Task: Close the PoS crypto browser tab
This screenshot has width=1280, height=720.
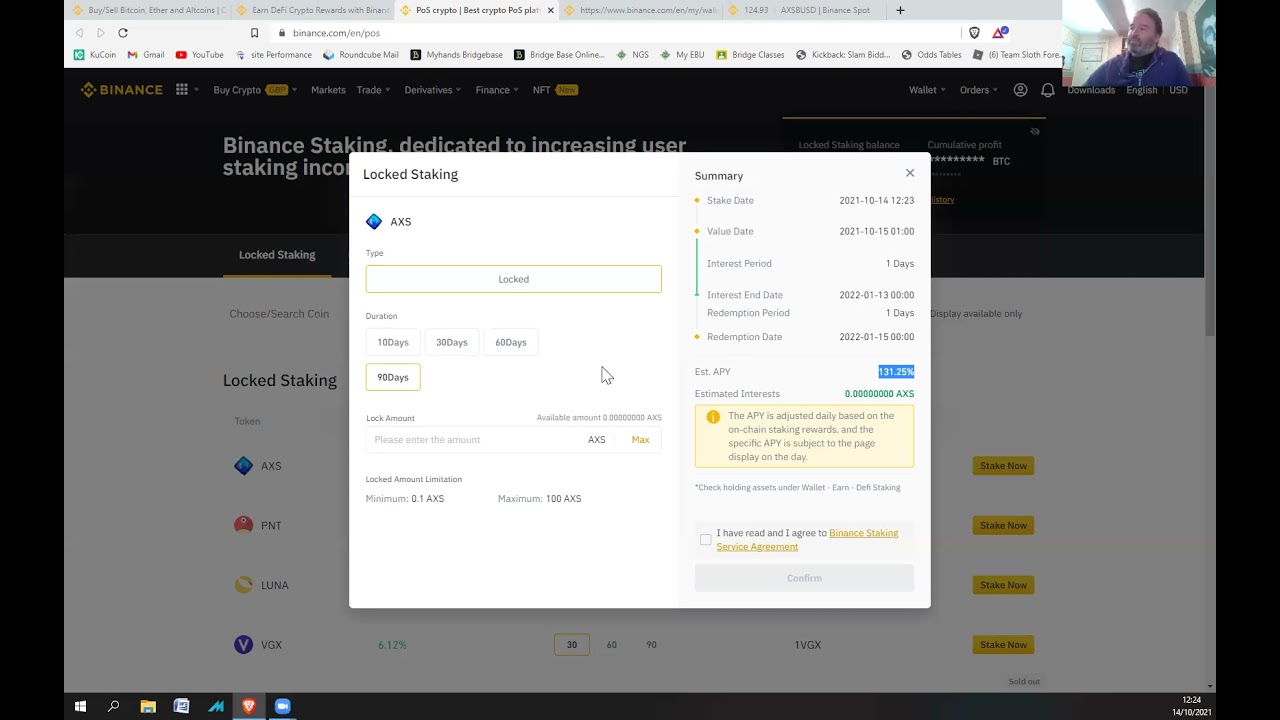Action: click(x=550, y=11)
